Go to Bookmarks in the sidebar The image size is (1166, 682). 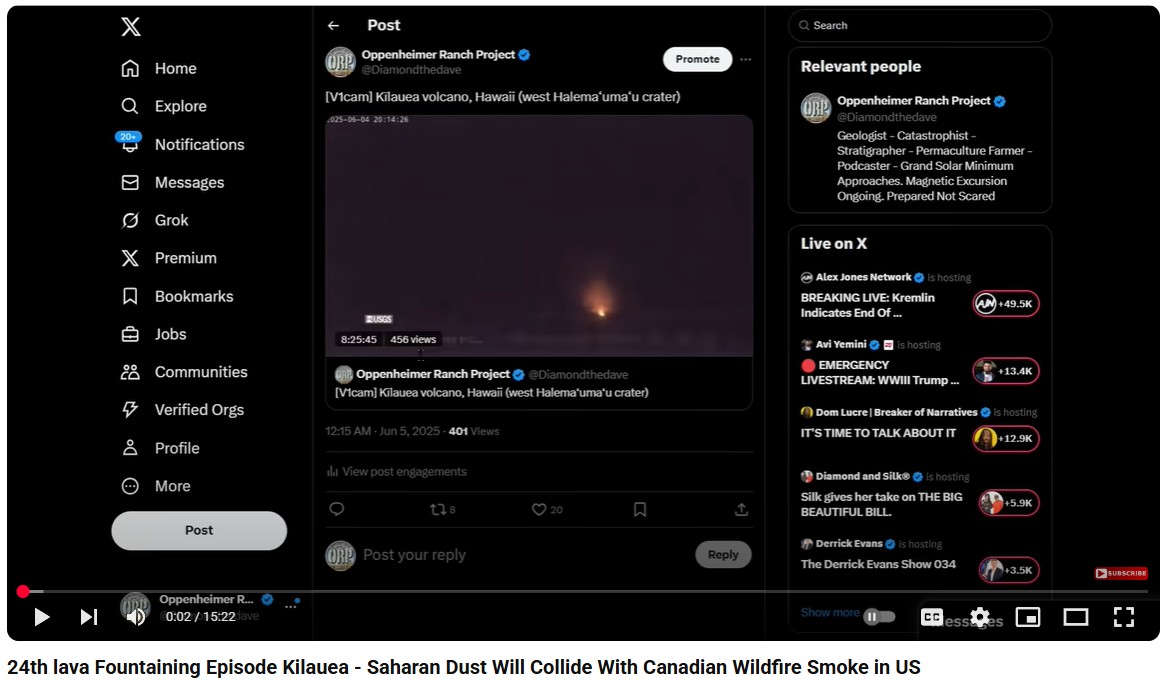coord(193,296)
